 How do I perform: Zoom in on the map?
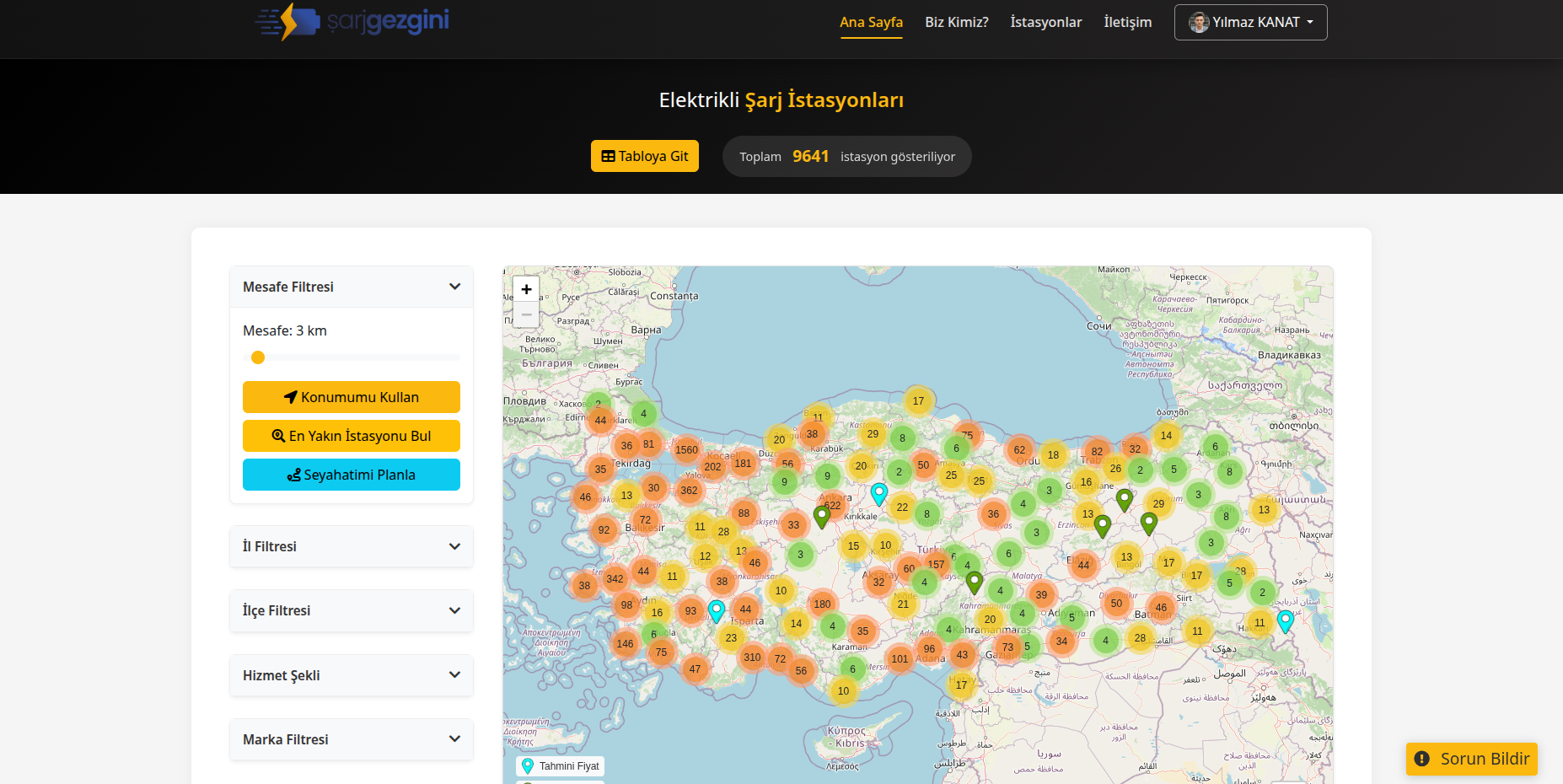point(526,289)
